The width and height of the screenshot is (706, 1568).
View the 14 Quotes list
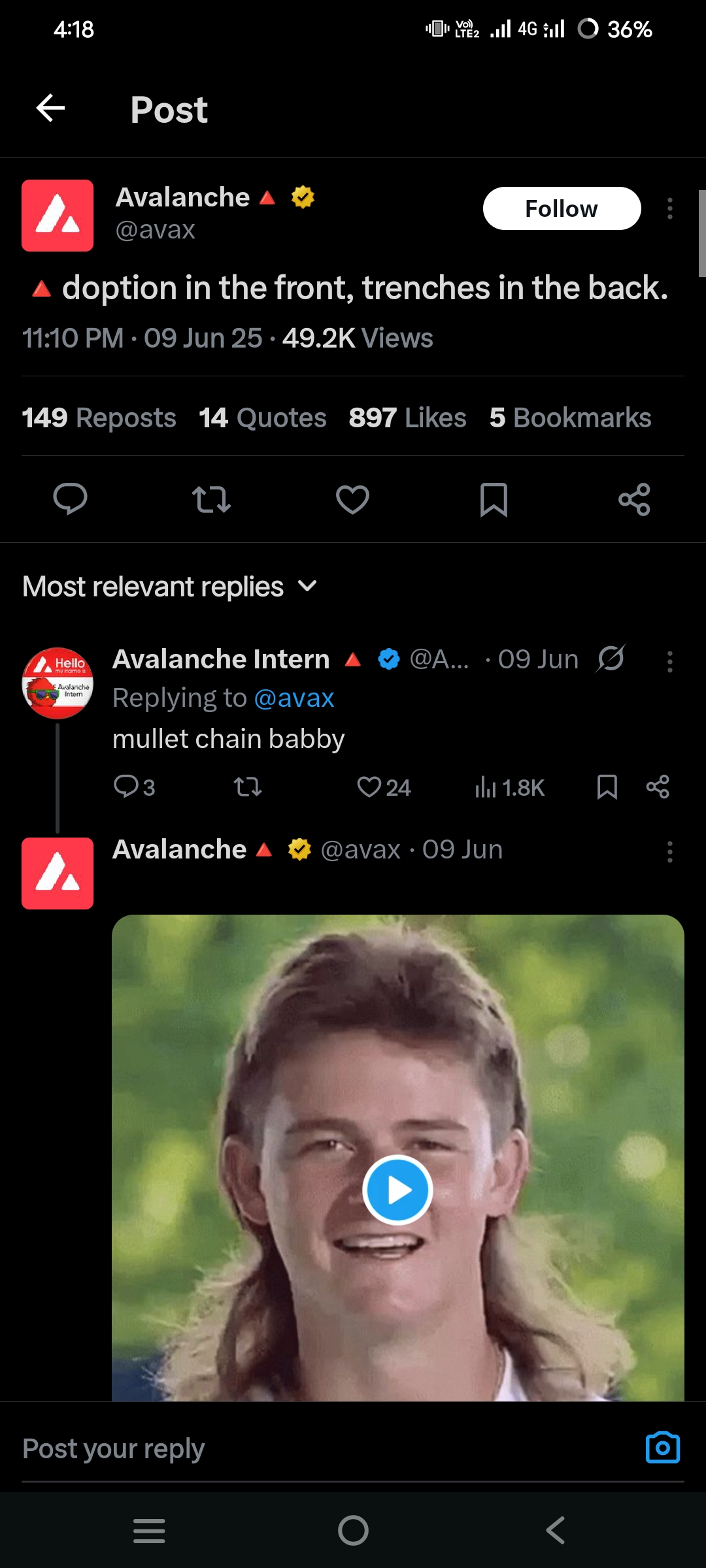click(262, 418)
